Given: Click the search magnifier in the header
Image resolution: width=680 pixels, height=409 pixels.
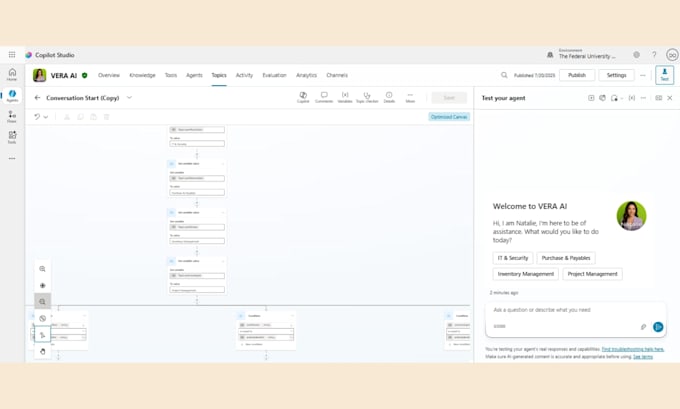Looking at the screenshot, I should [x=504, y=75].
